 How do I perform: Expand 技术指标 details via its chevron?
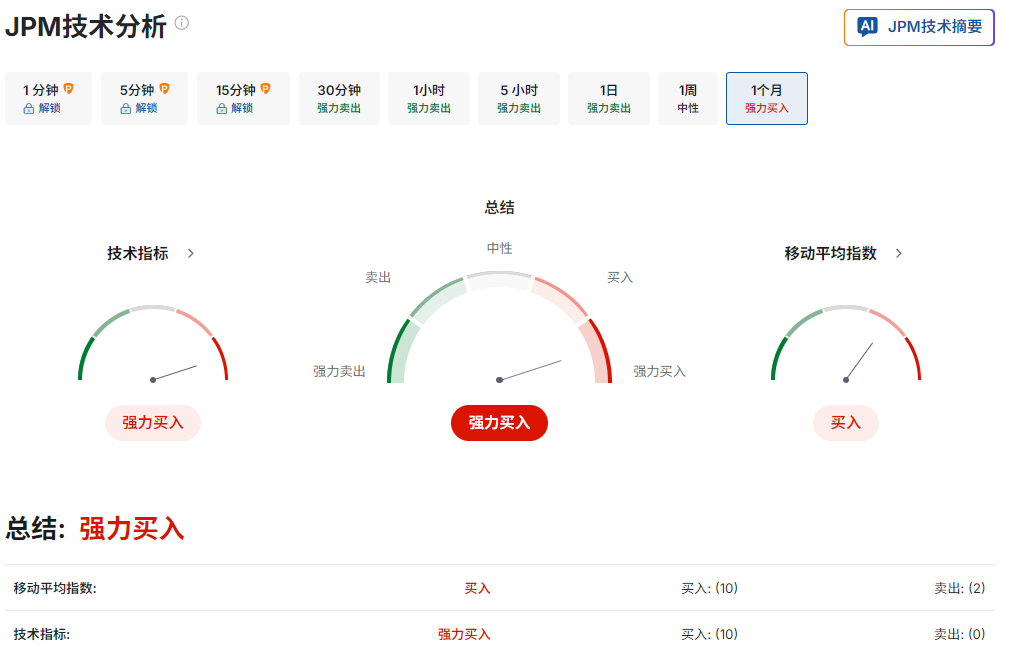(193, 253)
